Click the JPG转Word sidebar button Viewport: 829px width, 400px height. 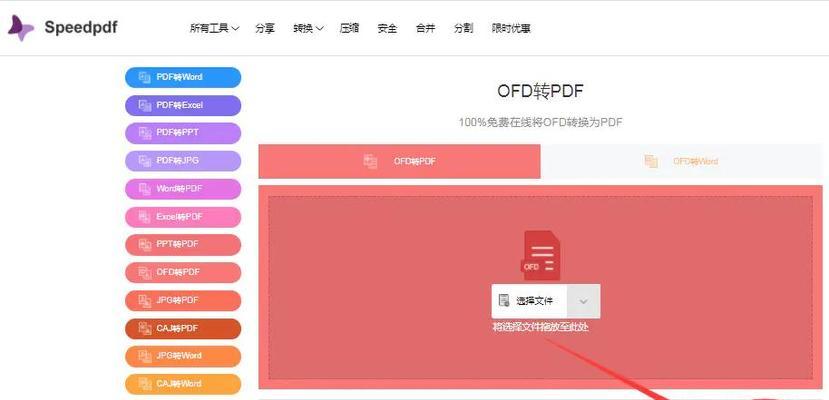183,356
